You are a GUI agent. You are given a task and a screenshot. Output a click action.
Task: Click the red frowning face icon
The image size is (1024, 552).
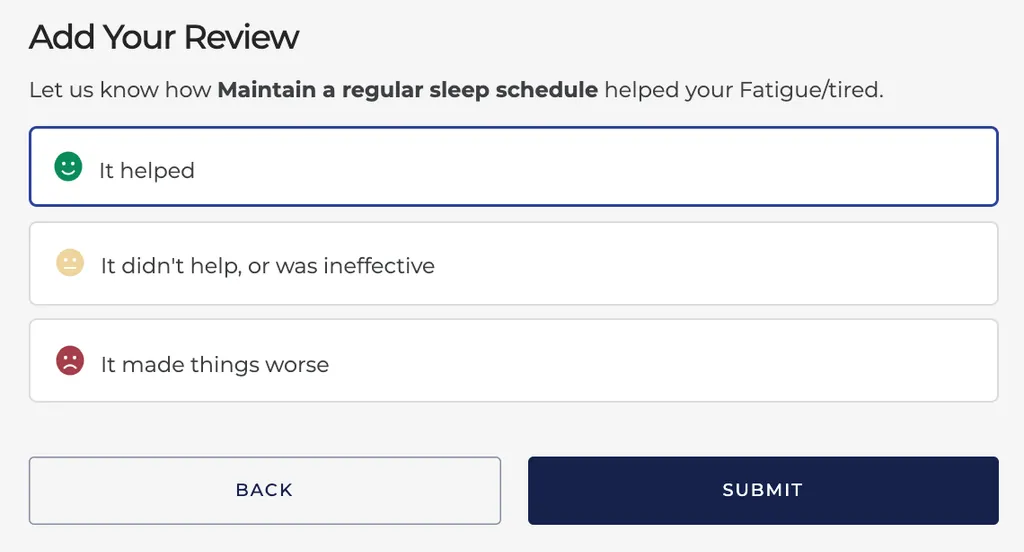click(69, 360)
